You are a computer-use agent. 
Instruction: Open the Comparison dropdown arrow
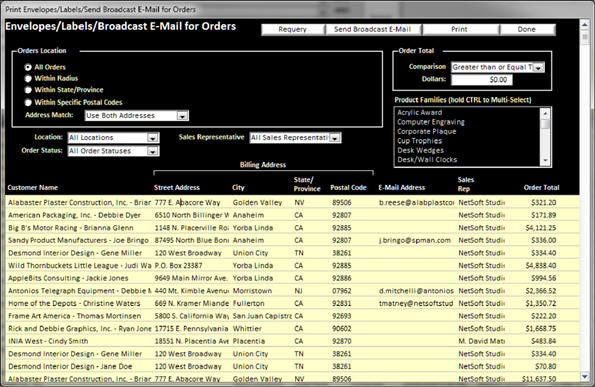(x=538, y=68)
